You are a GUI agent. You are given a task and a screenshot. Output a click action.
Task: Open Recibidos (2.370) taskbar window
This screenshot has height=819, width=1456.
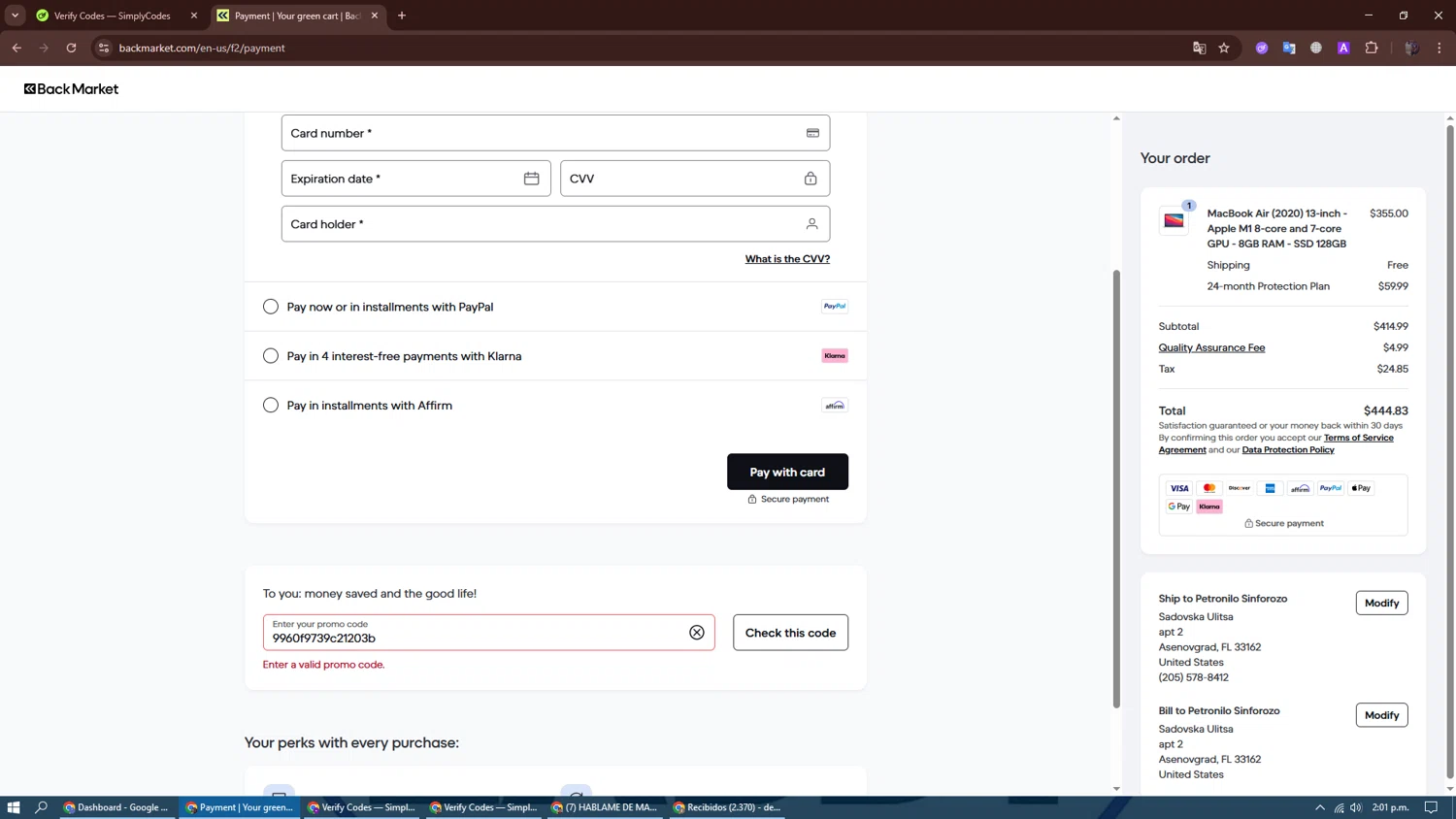(x=728, y=807)
